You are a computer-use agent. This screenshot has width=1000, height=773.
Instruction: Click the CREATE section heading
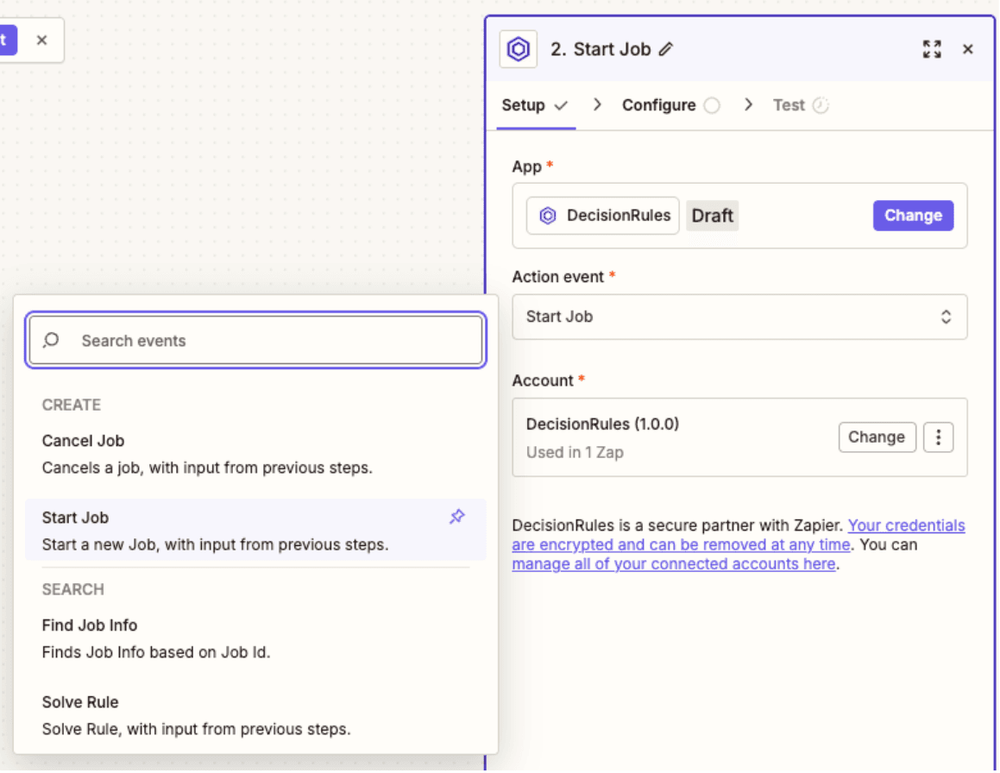(x=71, y=405)
